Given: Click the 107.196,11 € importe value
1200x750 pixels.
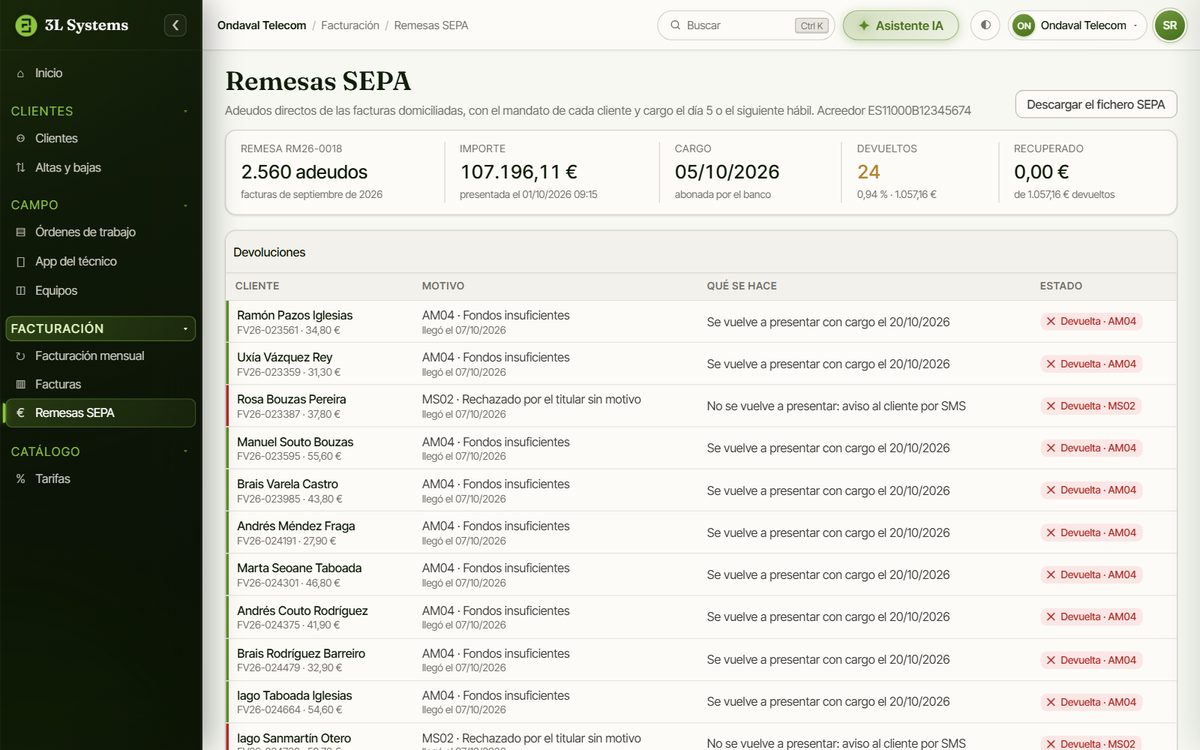Looking at the screenshot, I should [x=518, y=172].
